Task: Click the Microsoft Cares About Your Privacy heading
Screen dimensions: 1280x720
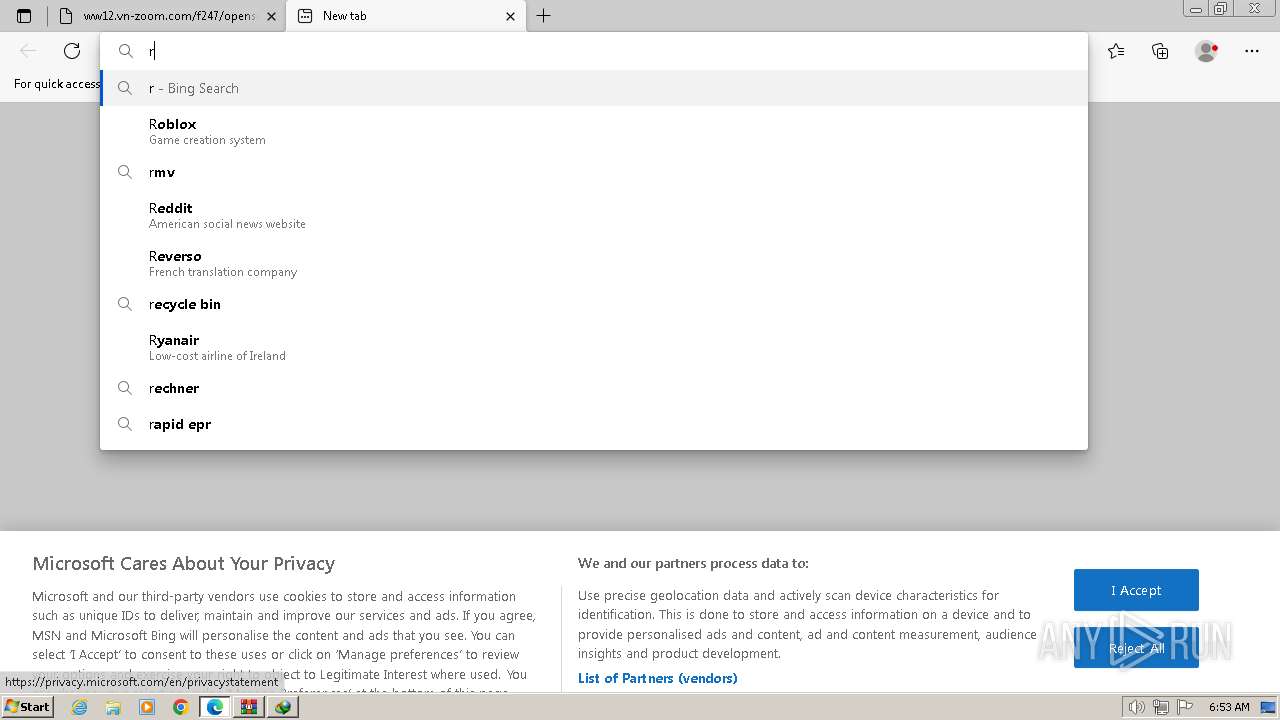Action: [x=184, y=563]
